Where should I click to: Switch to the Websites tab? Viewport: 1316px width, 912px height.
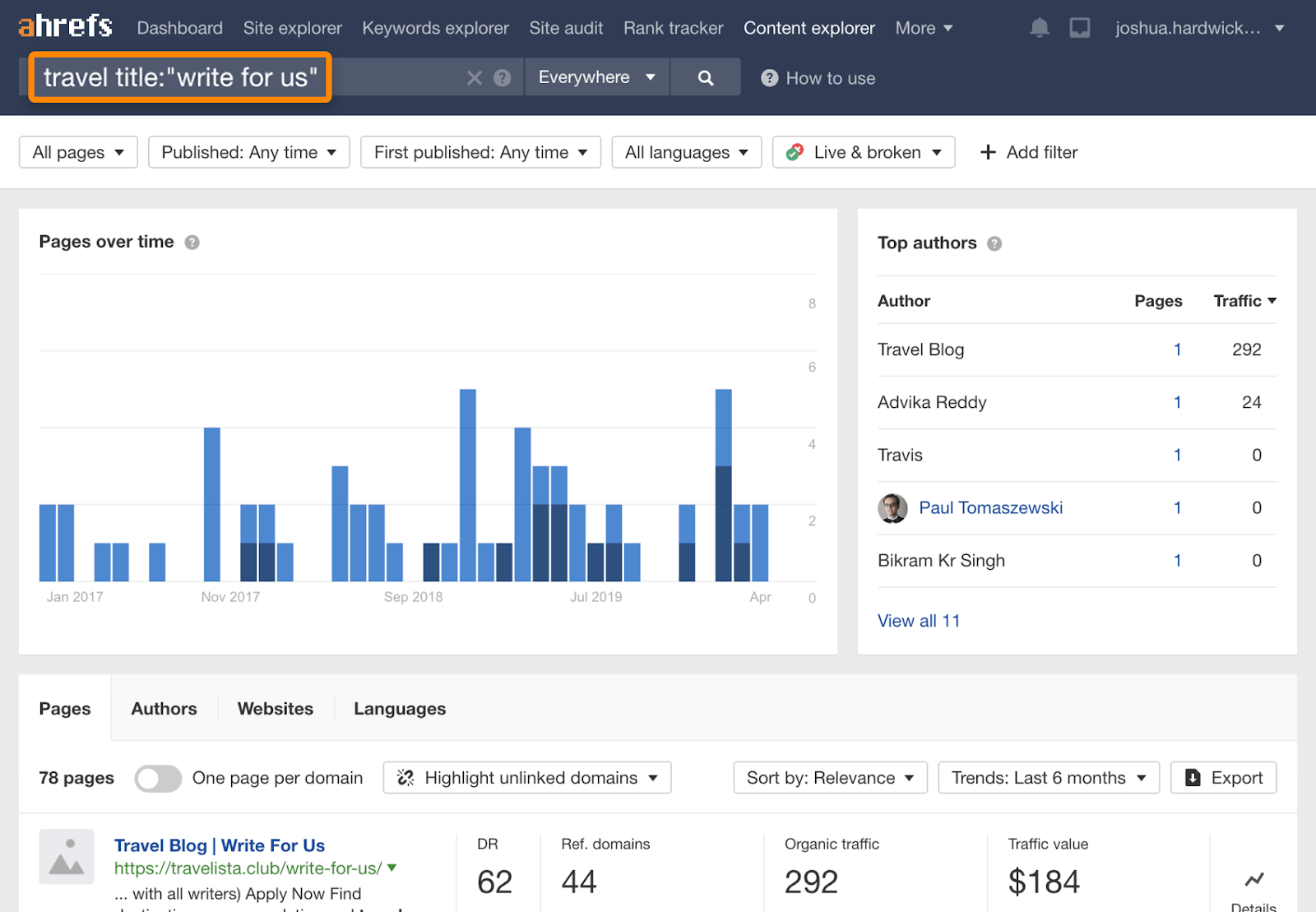pyautogui.click(x=275, y=709)
